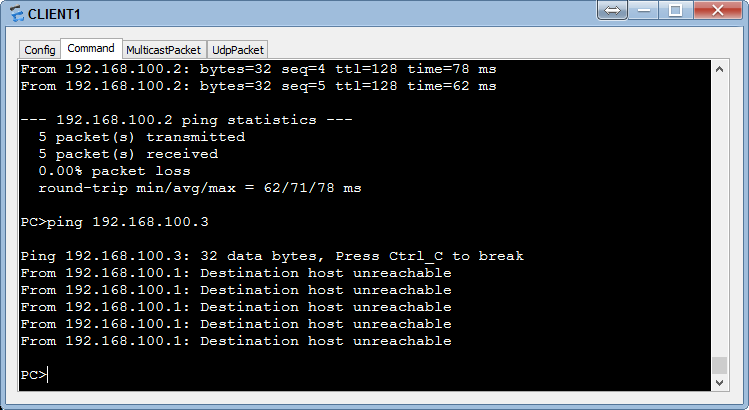Click the CLIENT1 application icon in title bar
This screenshot has height=410, width=749.
pos(17,14)
